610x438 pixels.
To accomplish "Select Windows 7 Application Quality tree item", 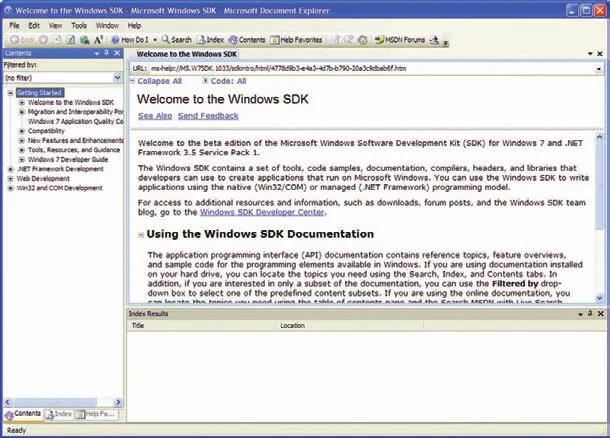I will click(x=75, y=121).
